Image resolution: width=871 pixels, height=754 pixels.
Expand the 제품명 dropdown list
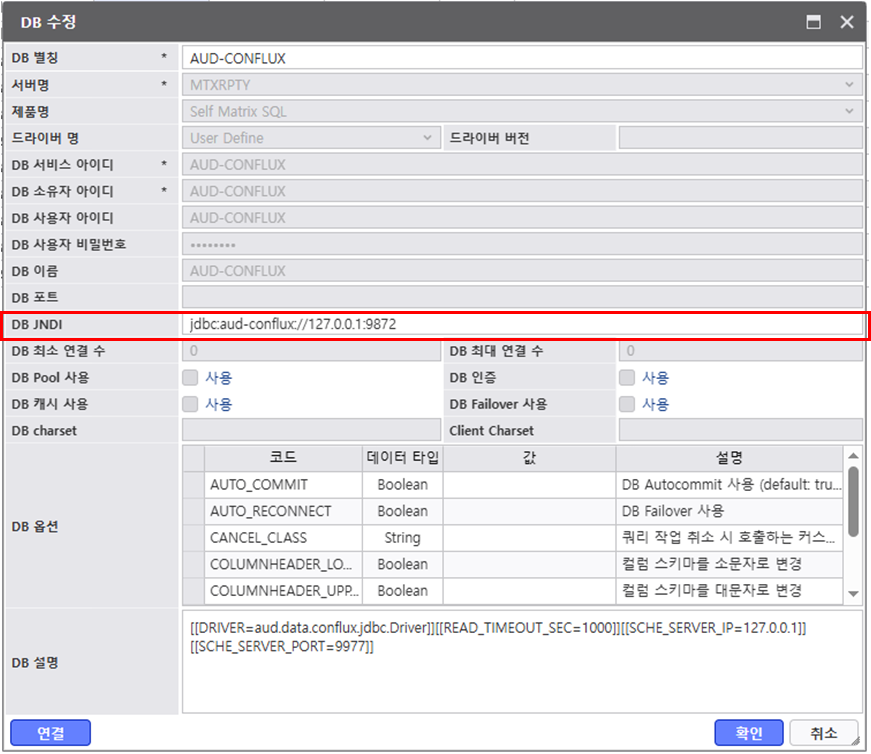[x=849, y=111]
